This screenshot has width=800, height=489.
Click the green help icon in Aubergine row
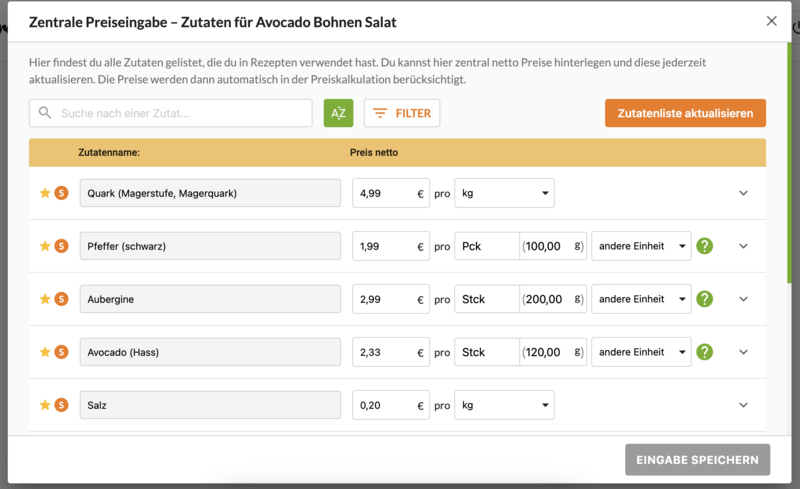pyautogui.click(x=704, y=299)
